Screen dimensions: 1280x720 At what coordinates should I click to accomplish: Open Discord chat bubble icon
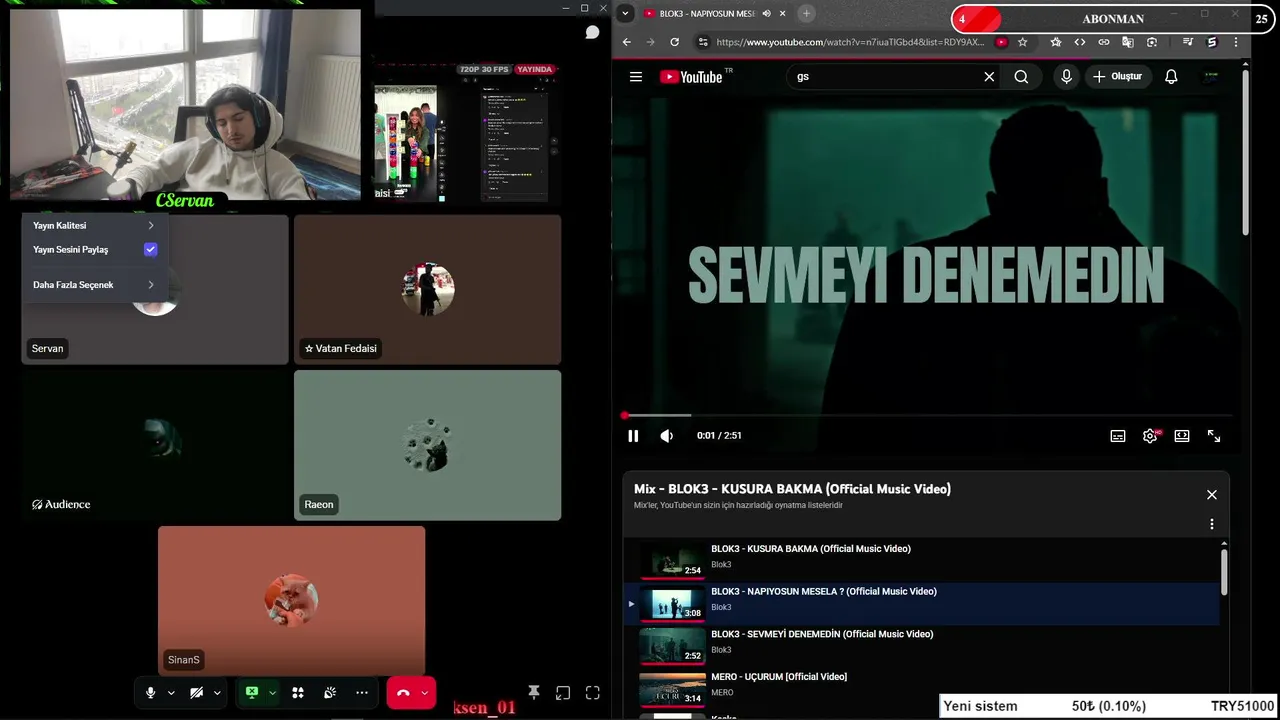point(592,33)
